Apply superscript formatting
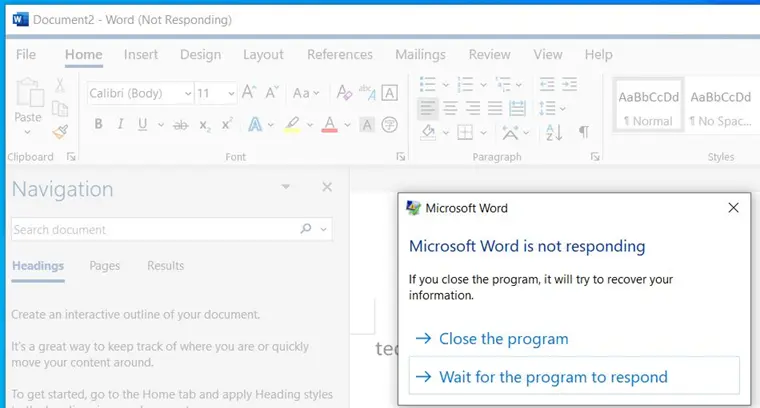Screen dimensions: 760x408 [227, 124]
